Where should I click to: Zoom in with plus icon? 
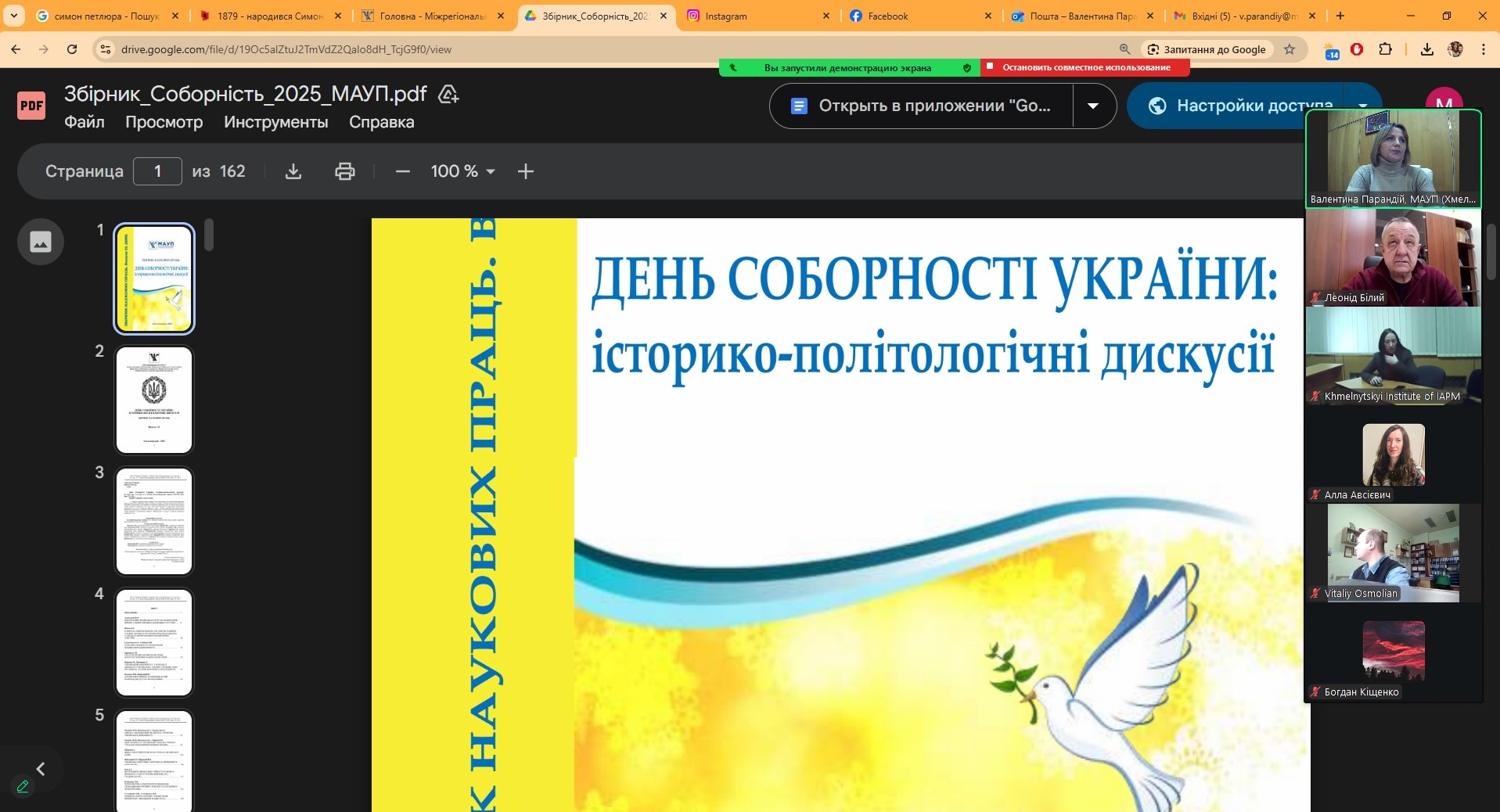pos(526,171)
